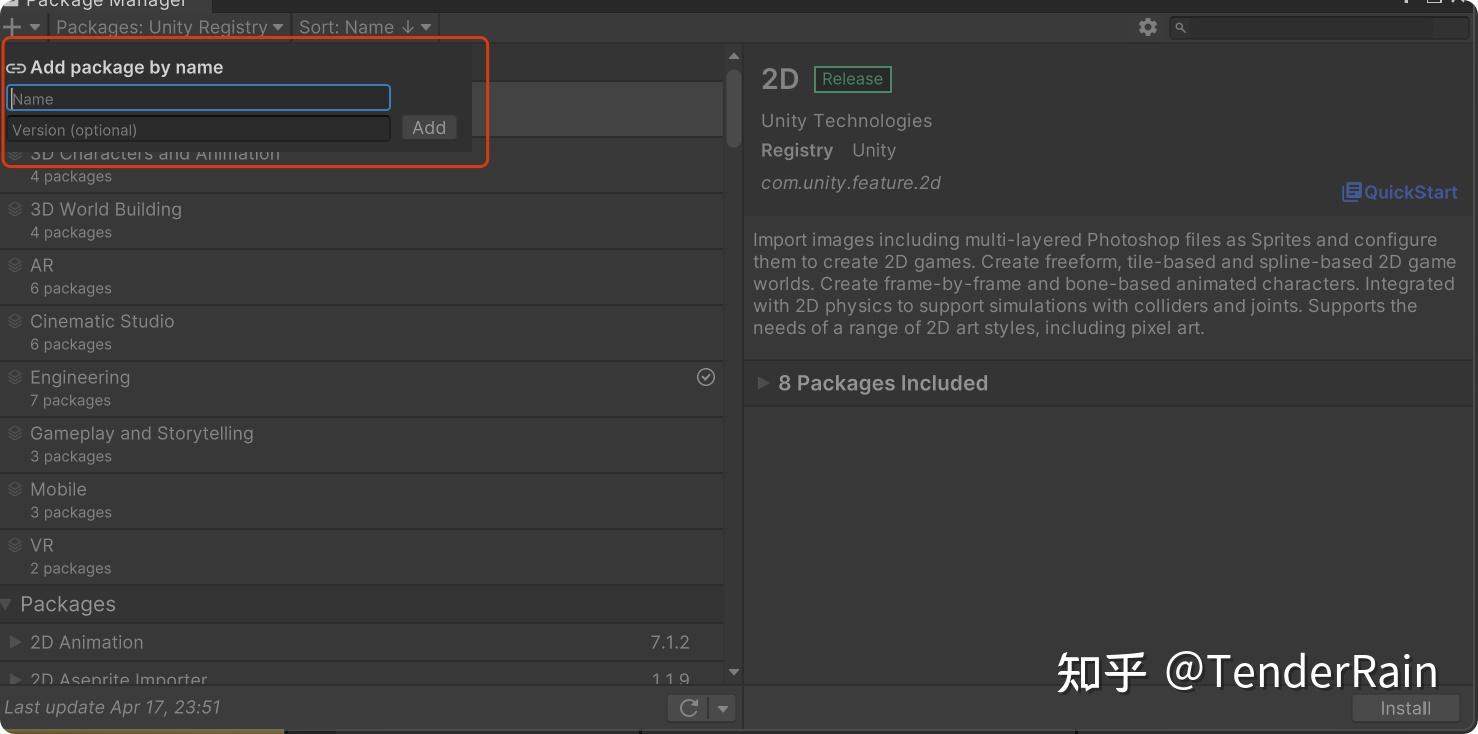This screenshot has height=734, width=1478.
Task: Click the feature stack icon beside AR
Action: [x=15, y=265]
